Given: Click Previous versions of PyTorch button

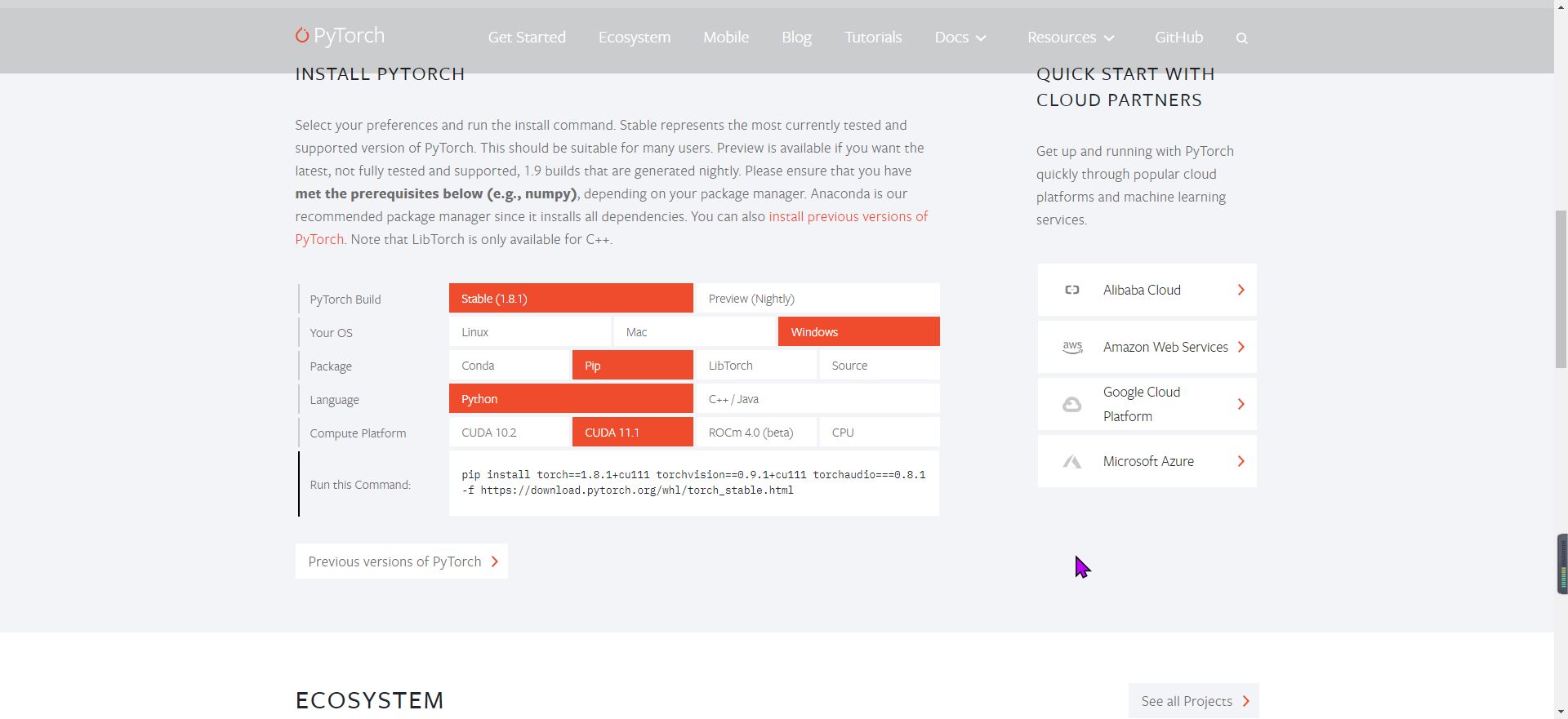Looking at the screenshot, I should 402,561.
